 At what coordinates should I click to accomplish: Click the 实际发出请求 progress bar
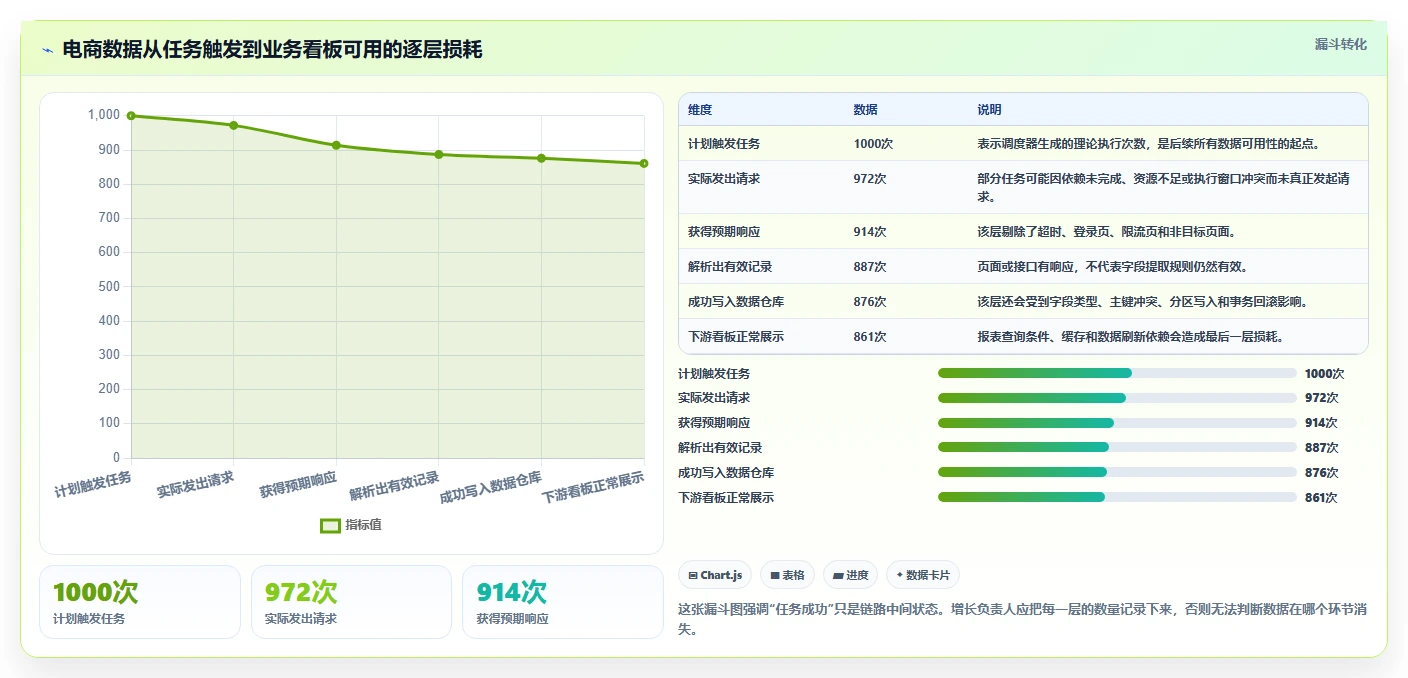pyautogui.click(x=1117, y=398)
